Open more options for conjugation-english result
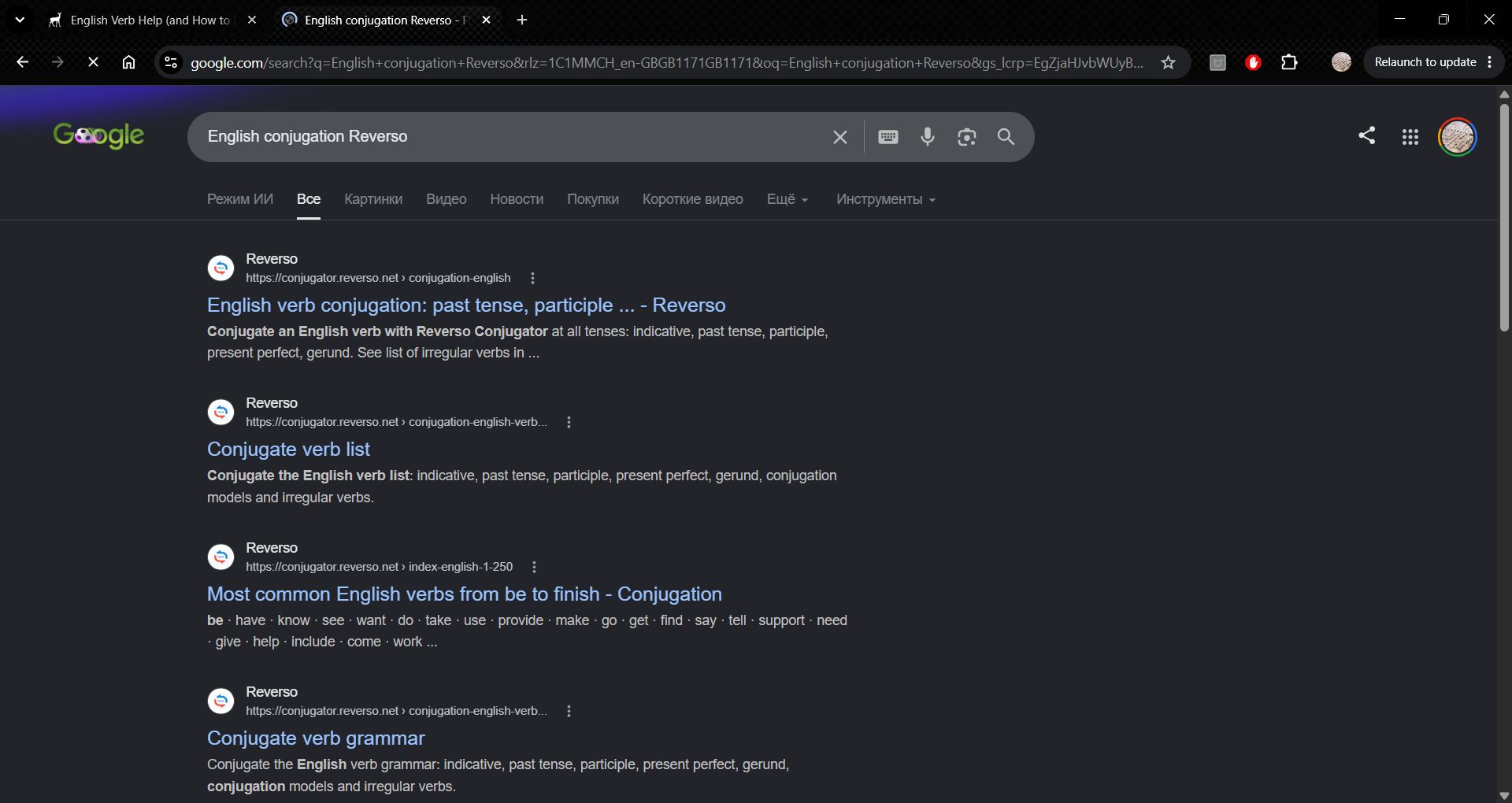1512x803 pixels. pyautogui.click(x=533, y=278)
